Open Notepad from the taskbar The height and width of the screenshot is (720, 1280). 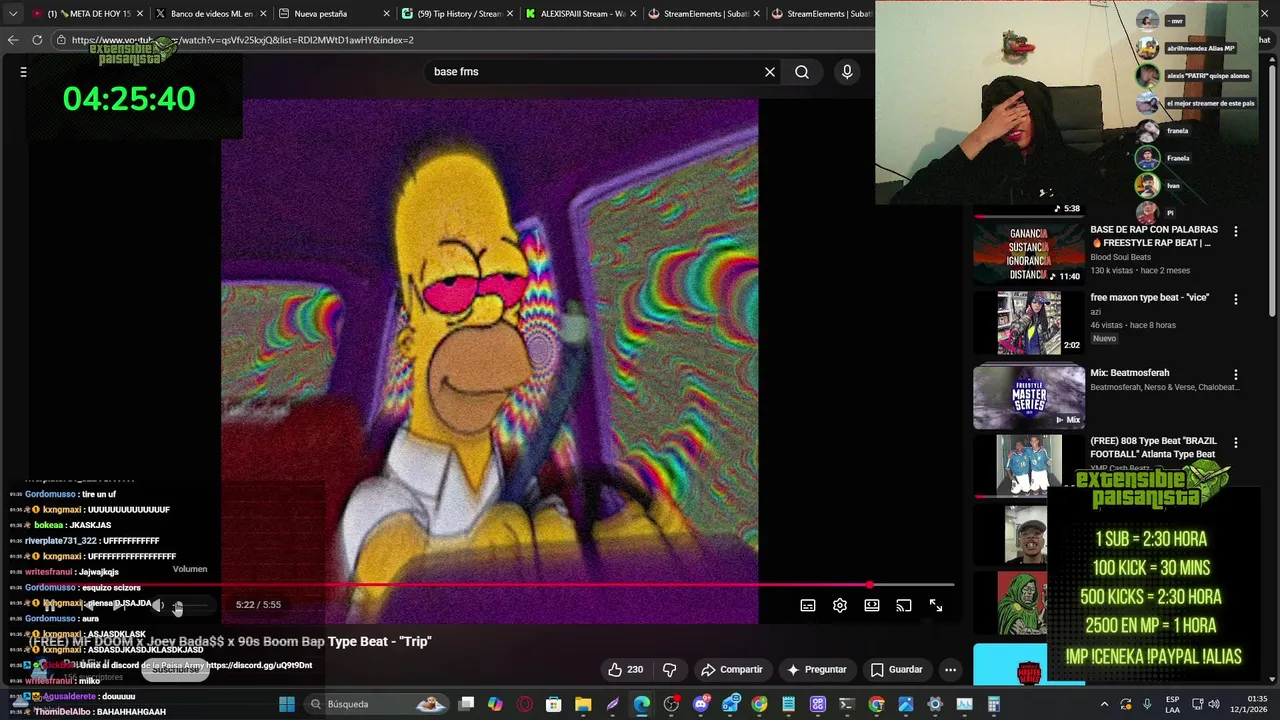tap(789, 704)
